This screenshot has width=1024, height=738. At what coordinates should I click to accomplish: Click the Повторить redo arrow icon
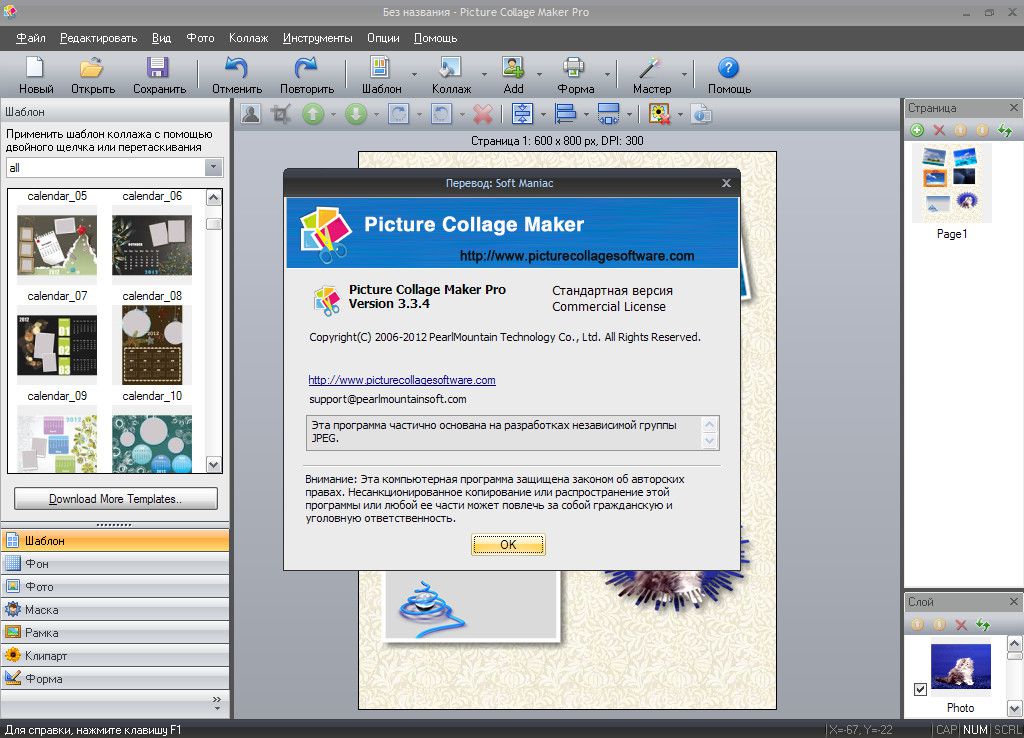click(x=306, y=67)
